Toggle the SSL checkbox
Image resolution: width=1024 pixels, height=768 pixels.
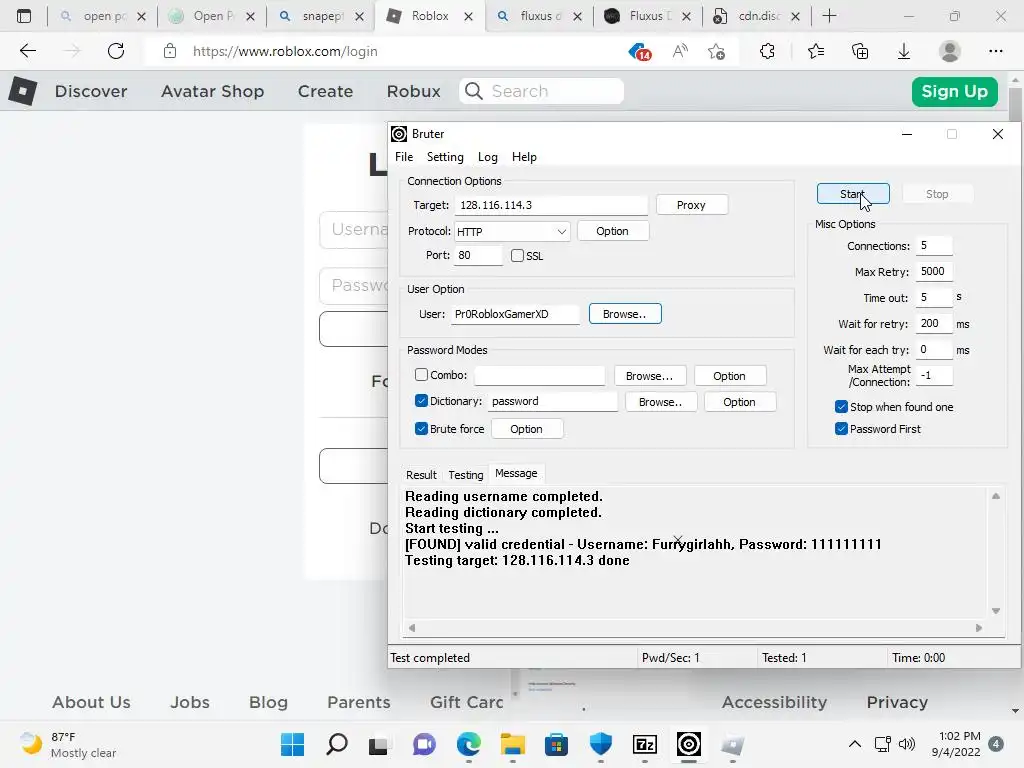[517, 255]
